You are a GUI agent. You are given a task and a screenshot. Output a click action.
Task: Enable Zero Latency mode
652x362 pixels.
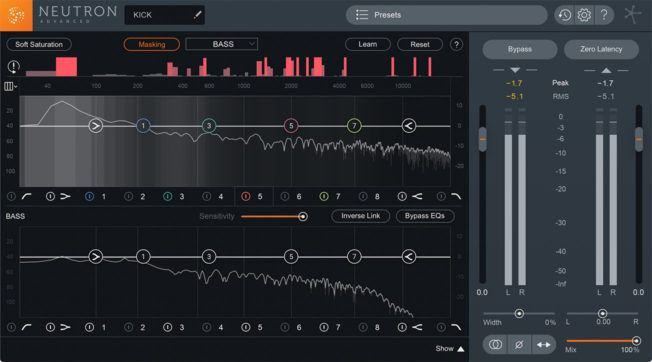tap(601, 49)
